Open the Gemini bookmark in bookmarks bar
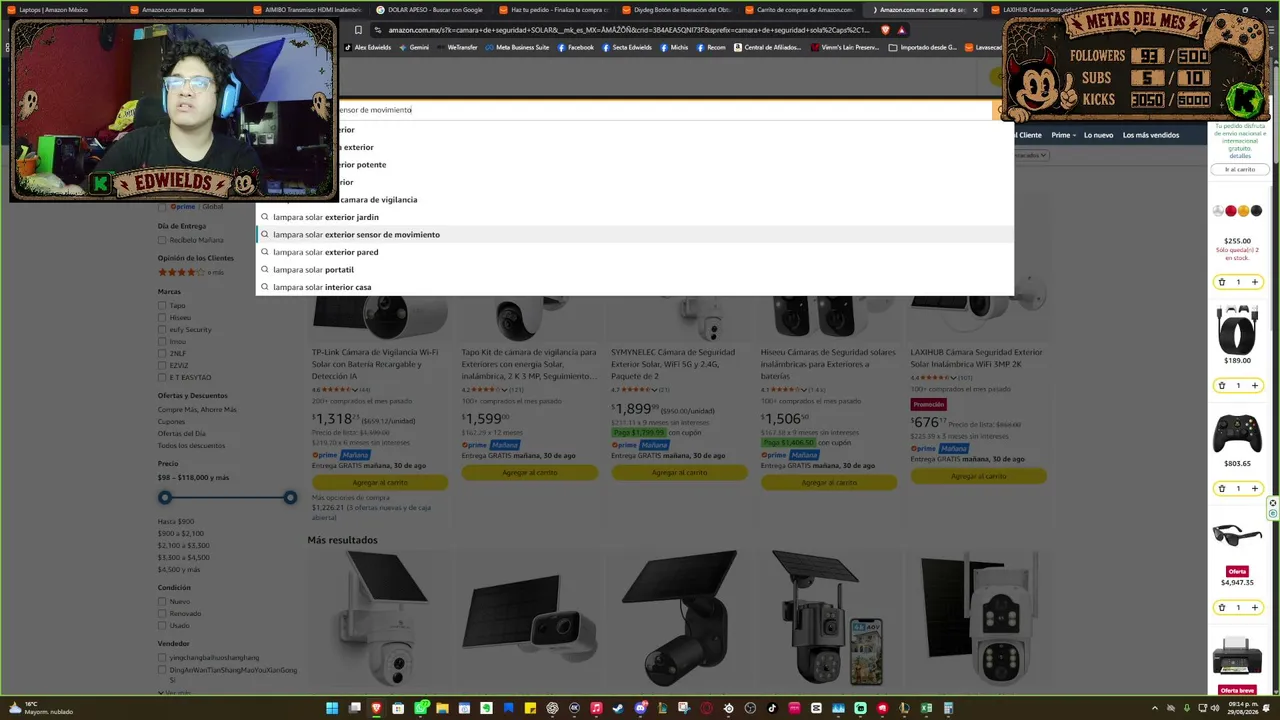The height and width of the screenshot is (720, 1280). pos(414,47)
